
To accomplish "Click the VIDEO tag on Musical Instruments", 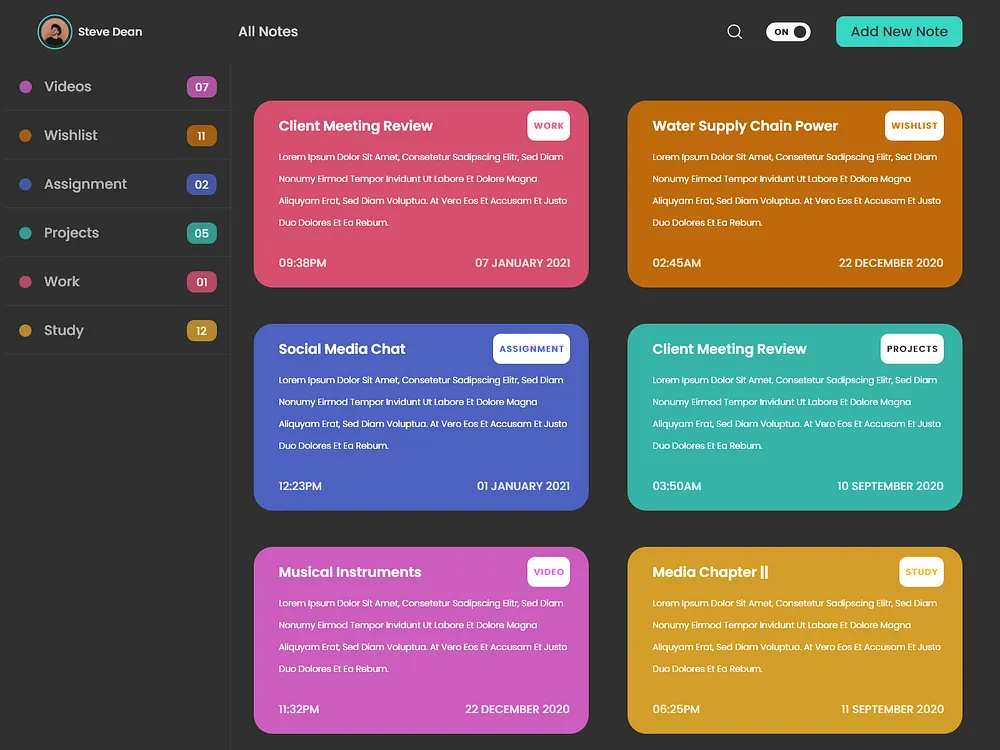I will (x=548, y=572).
